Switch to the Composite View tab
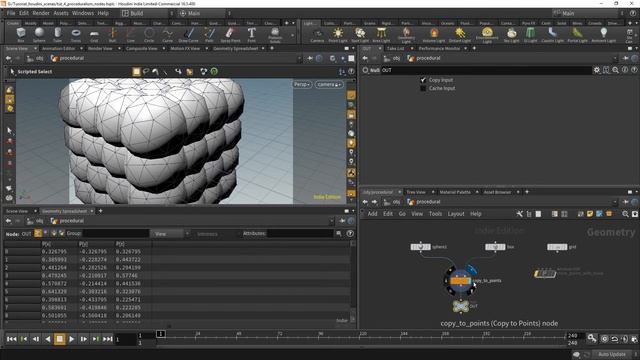The width and height of the screenshot is (640, 360). (x=141, y=49)
